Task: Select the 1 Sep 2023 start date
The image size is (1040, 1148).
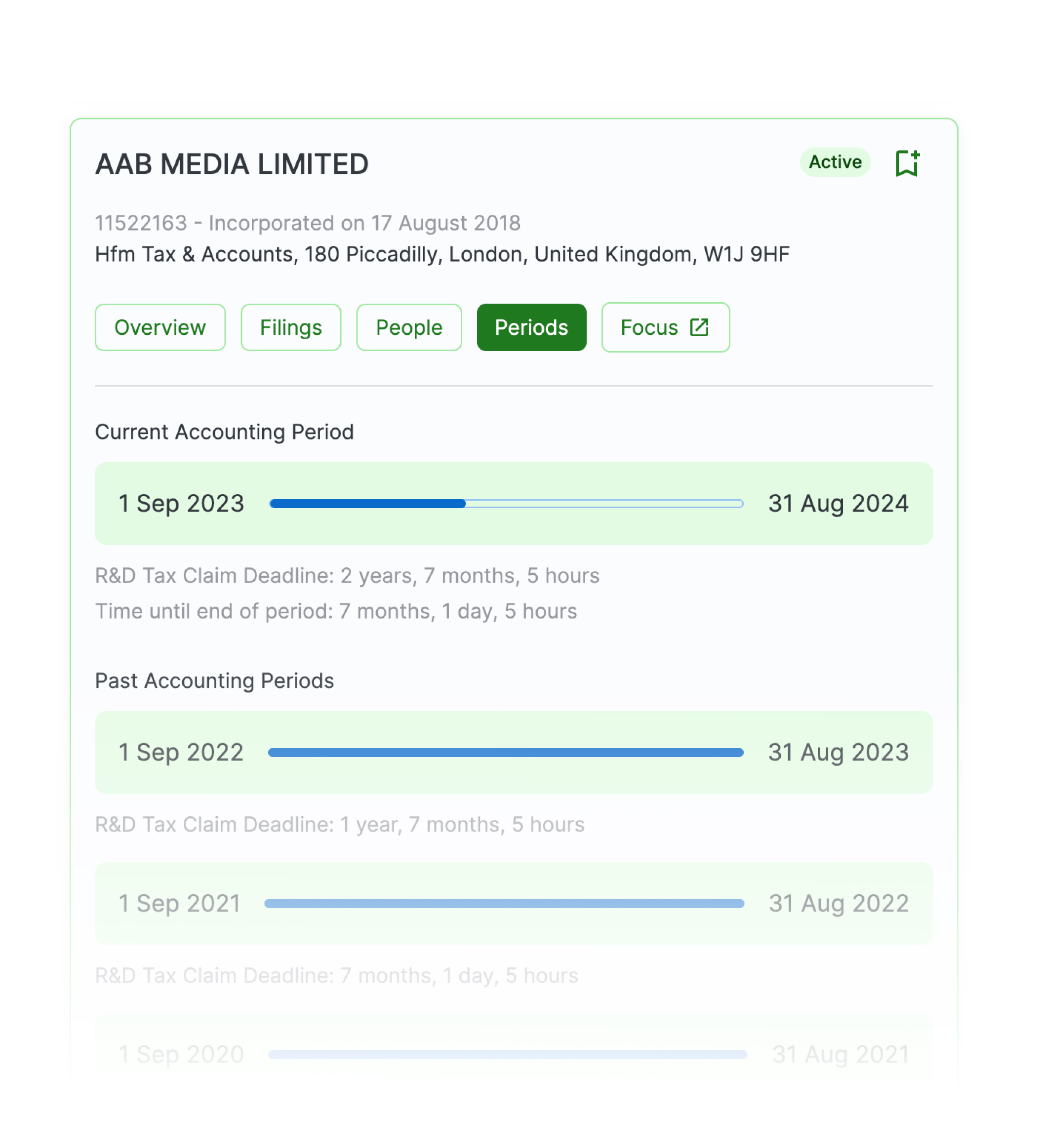Action: [x=181, y=503]
